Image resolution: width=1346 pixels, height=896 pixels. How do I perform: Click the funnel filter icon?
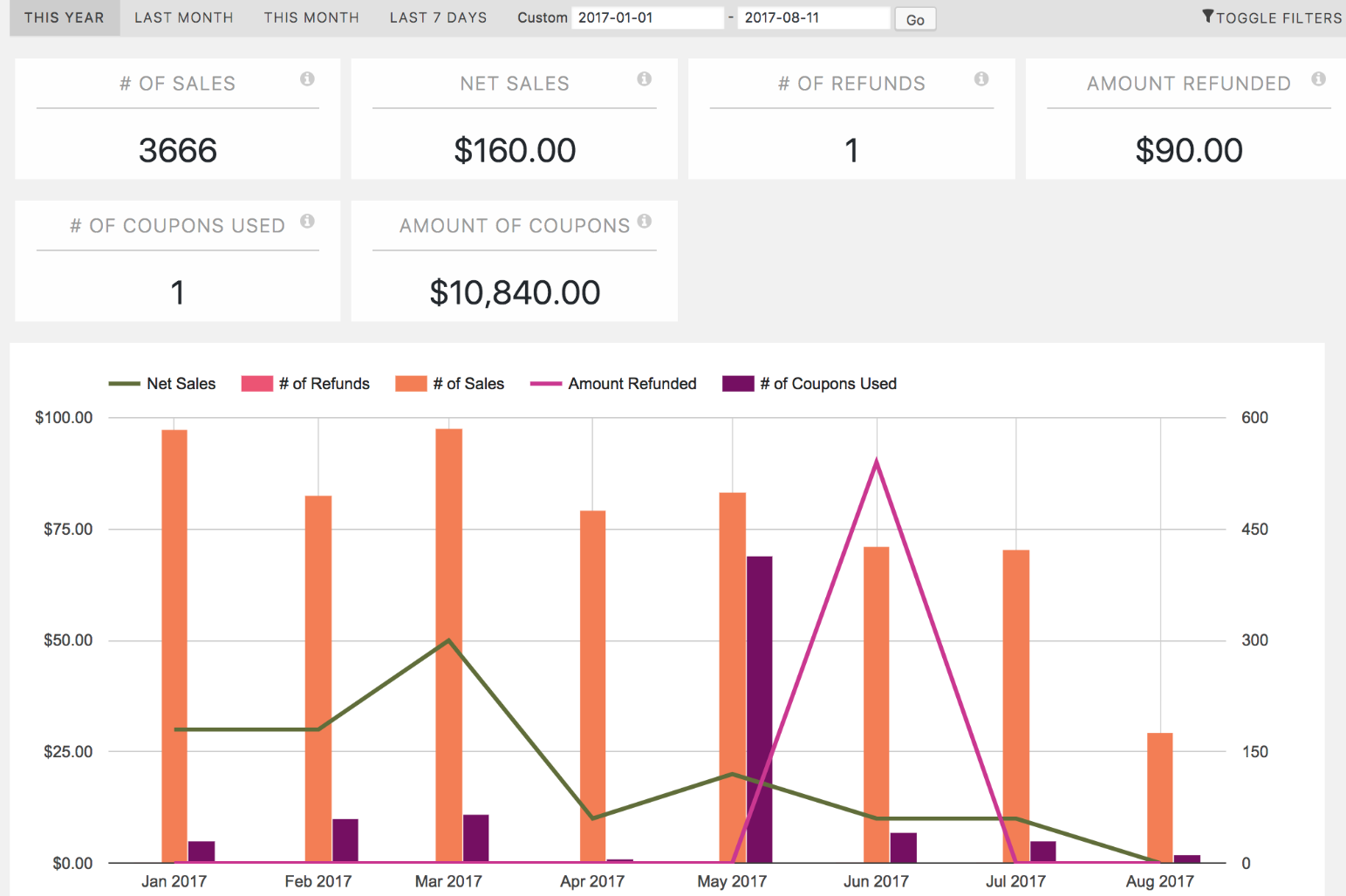[1208, 17]
